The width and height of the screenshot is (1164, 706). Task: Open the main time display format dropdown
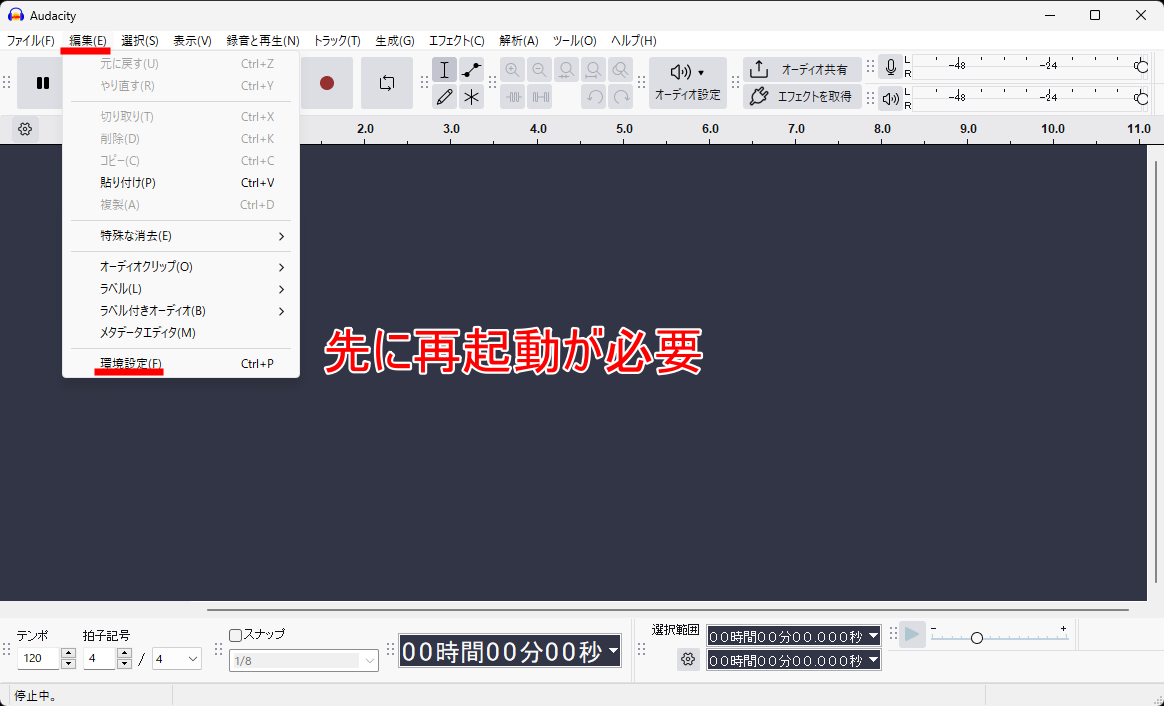tap(613, 651)
